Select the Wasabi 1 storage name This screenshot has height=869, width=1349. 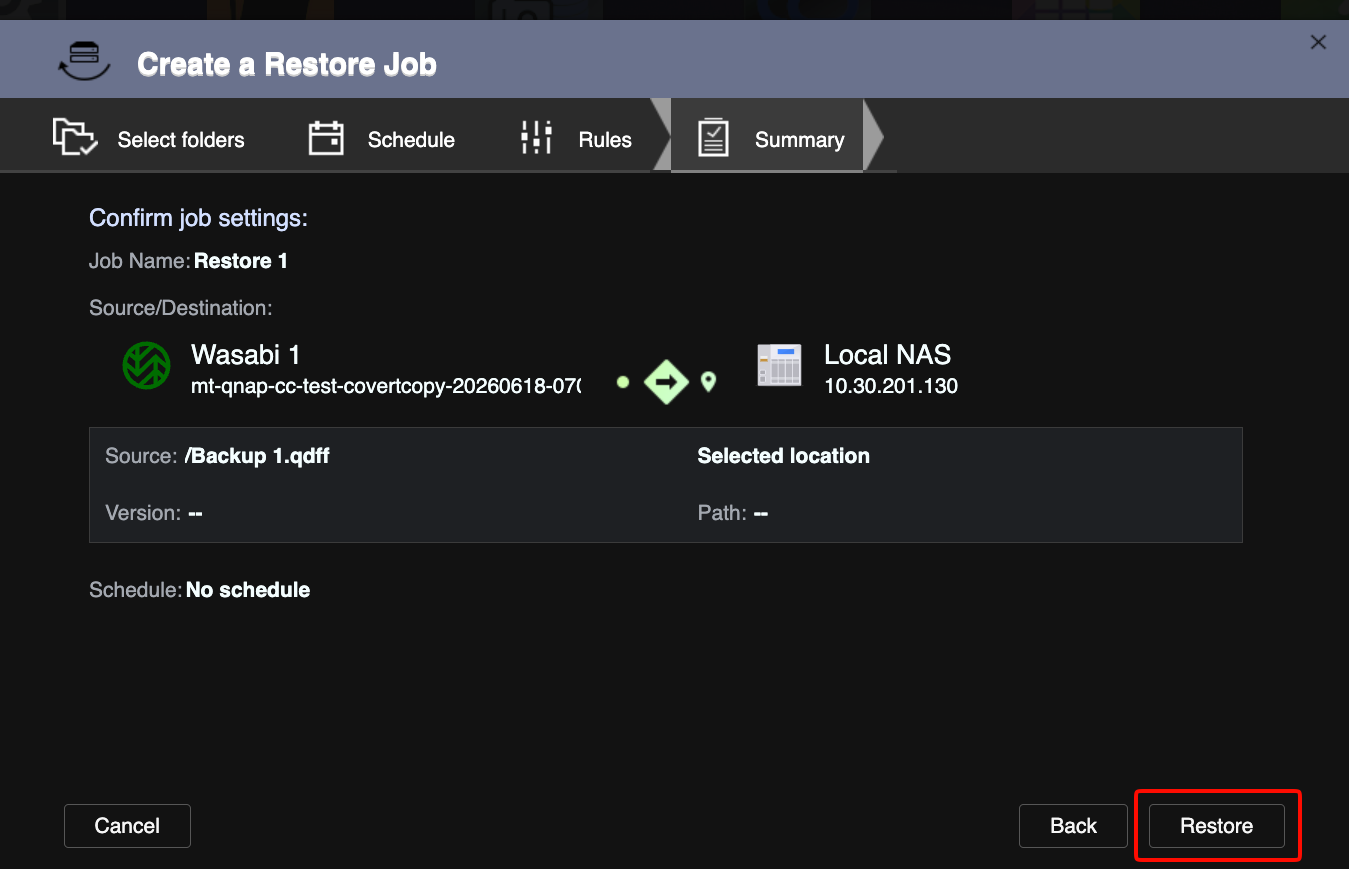(x=245, y=355)
